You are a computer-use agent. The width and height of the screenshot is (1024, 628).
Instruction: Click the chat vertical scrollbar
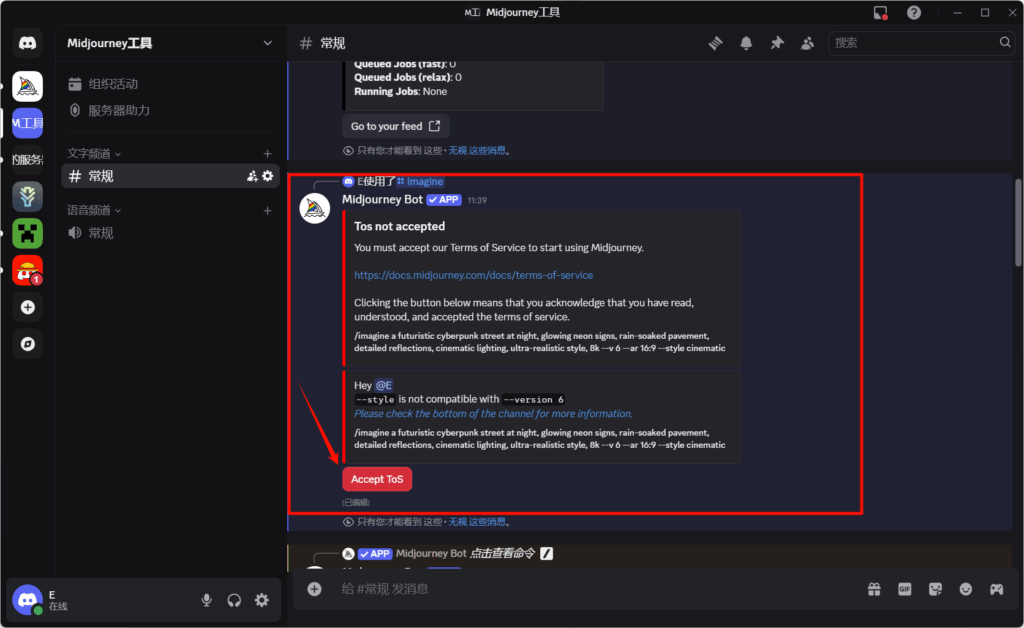(1017, 222)
